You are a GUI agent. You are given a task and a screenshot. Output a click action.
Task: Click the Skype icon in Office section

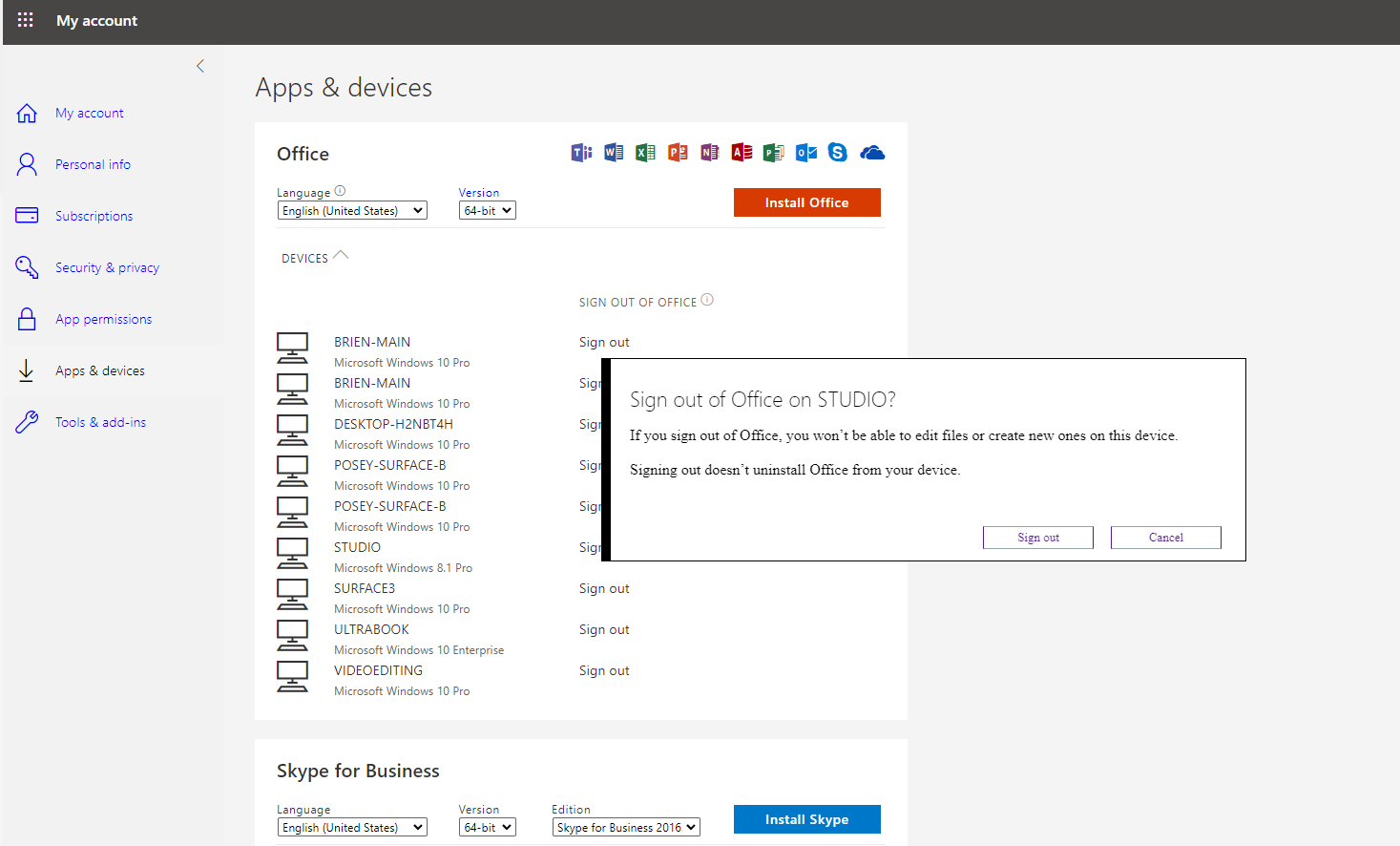[838, 153]
